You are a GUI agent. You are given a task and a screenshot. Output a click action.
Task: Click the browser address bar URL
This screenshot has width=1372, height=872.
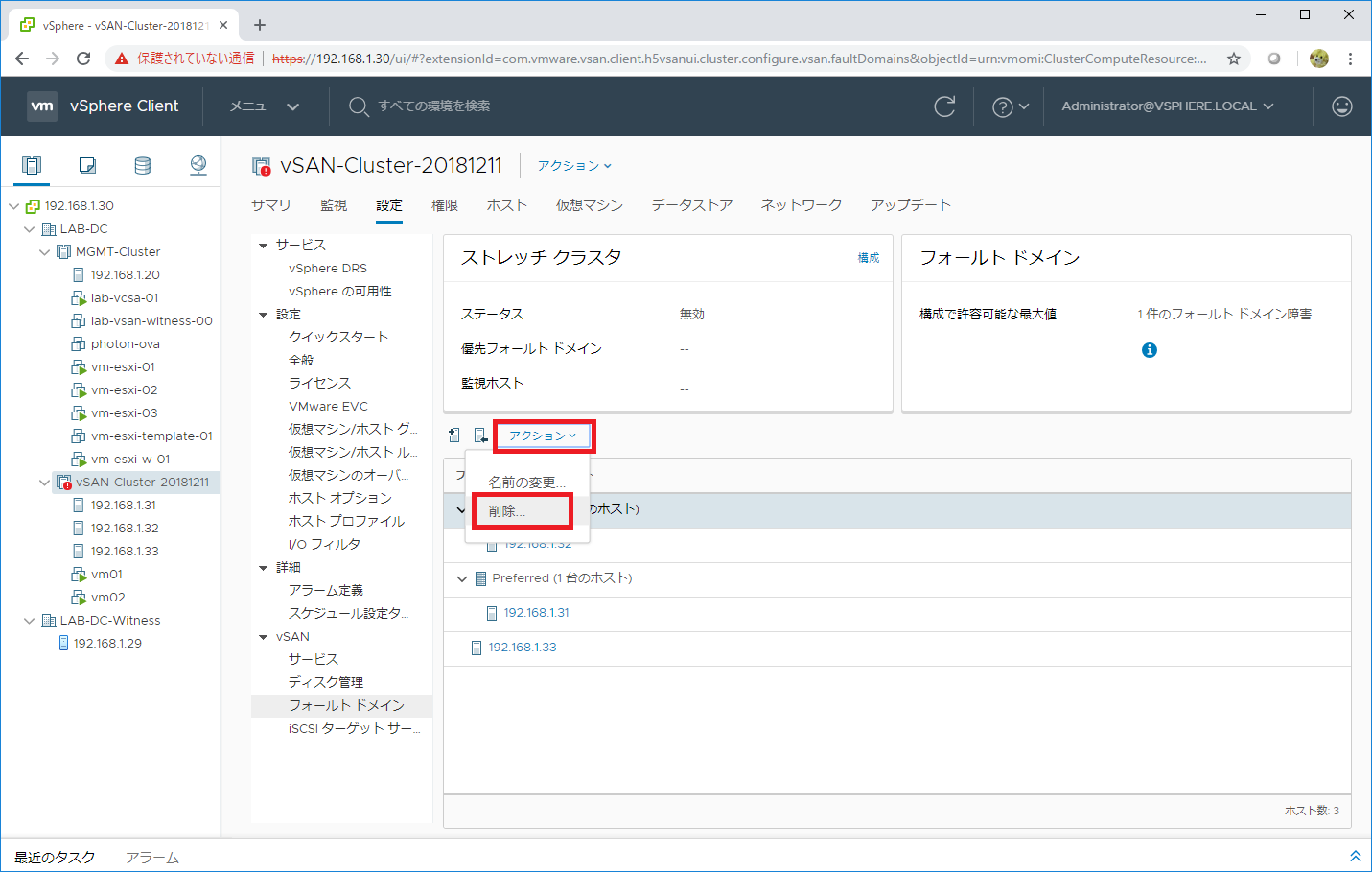coord(738,59)
